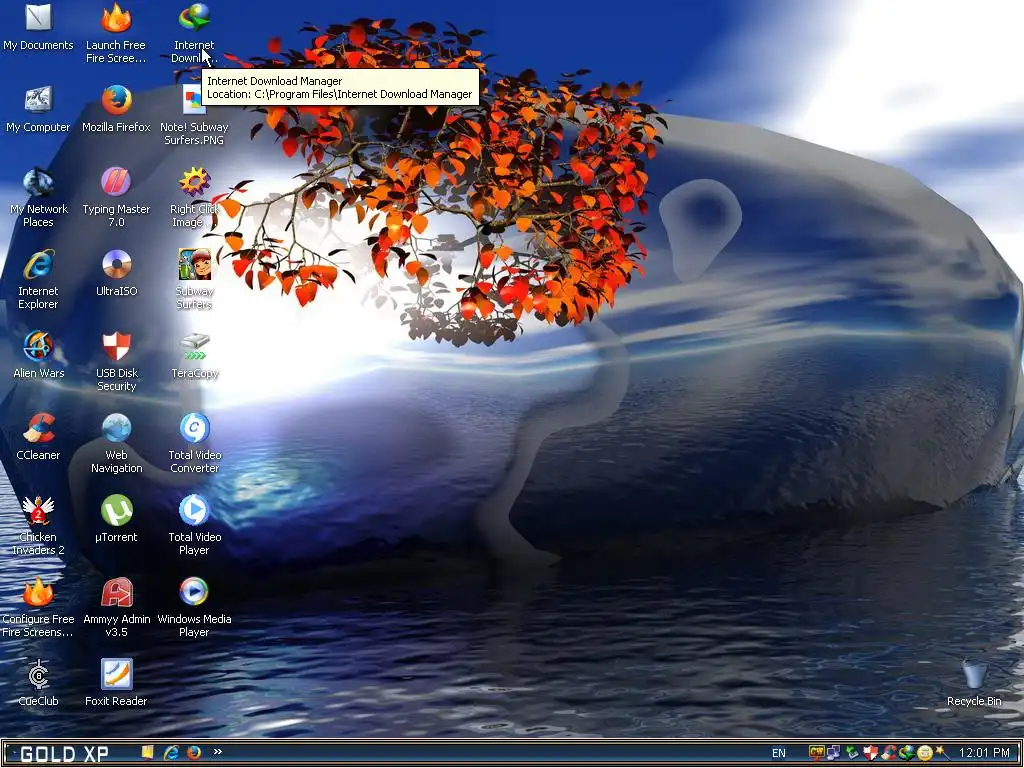Select the UltraISO disc icon
This screenshot has height=768, width=1024.
pyautogui.click(x=116, y=274)
